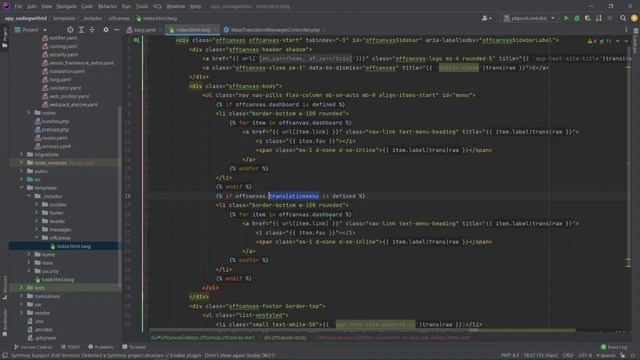Open the File menu

tap(18, 7)
